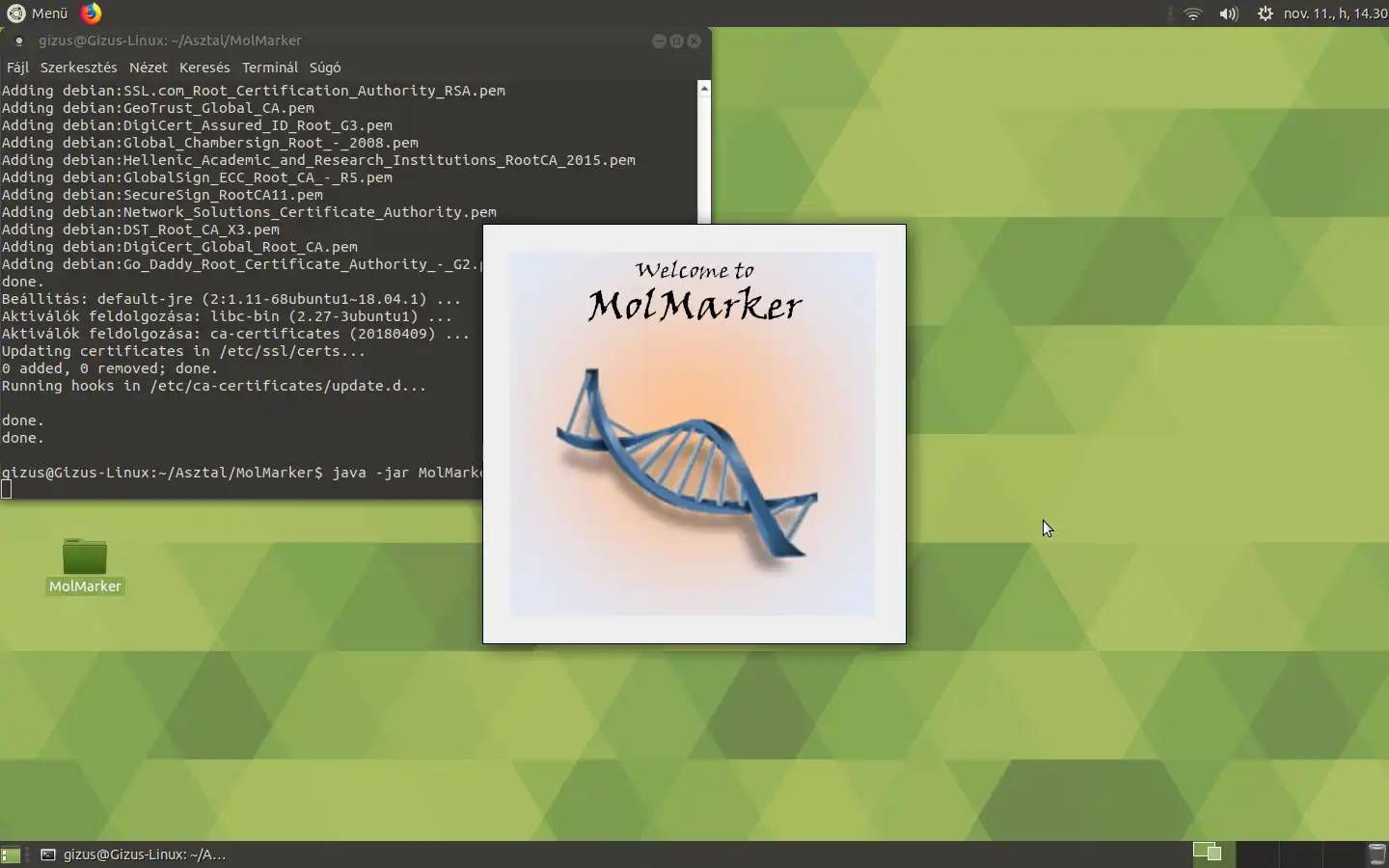
Task: Click the MolMarker splash DNA helix image
Action: (687, 464)
